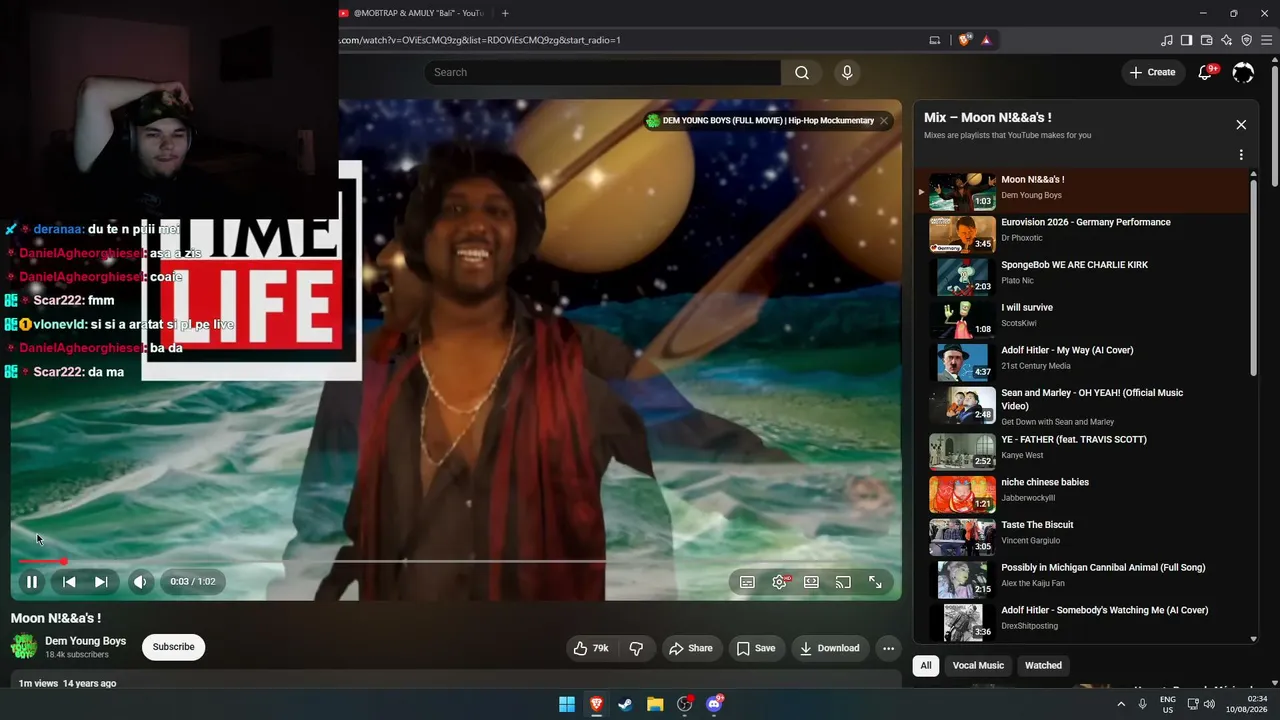1280x720 pixels.
Task: Cast the video to a TV
Action: click(x=843, y=582)
